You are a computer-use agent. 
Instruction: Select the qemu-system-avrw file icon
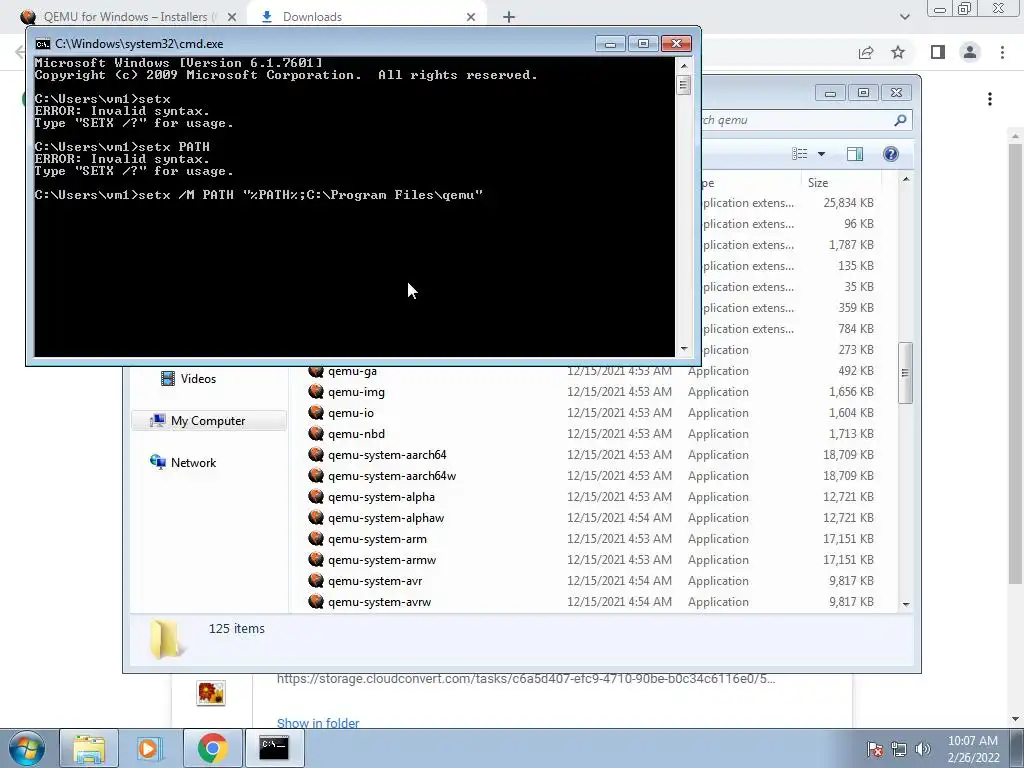coord(316,601)
